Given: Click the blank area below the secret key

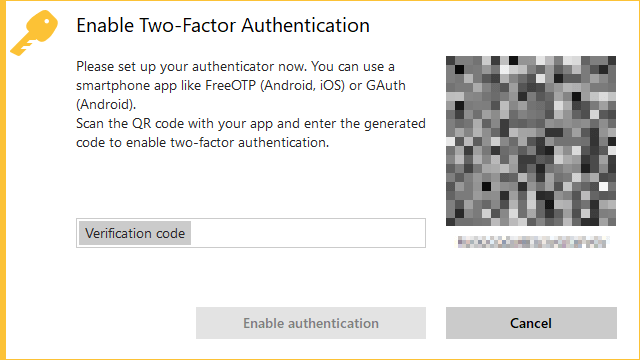Looking at the screenshot, I should (531, 277).
